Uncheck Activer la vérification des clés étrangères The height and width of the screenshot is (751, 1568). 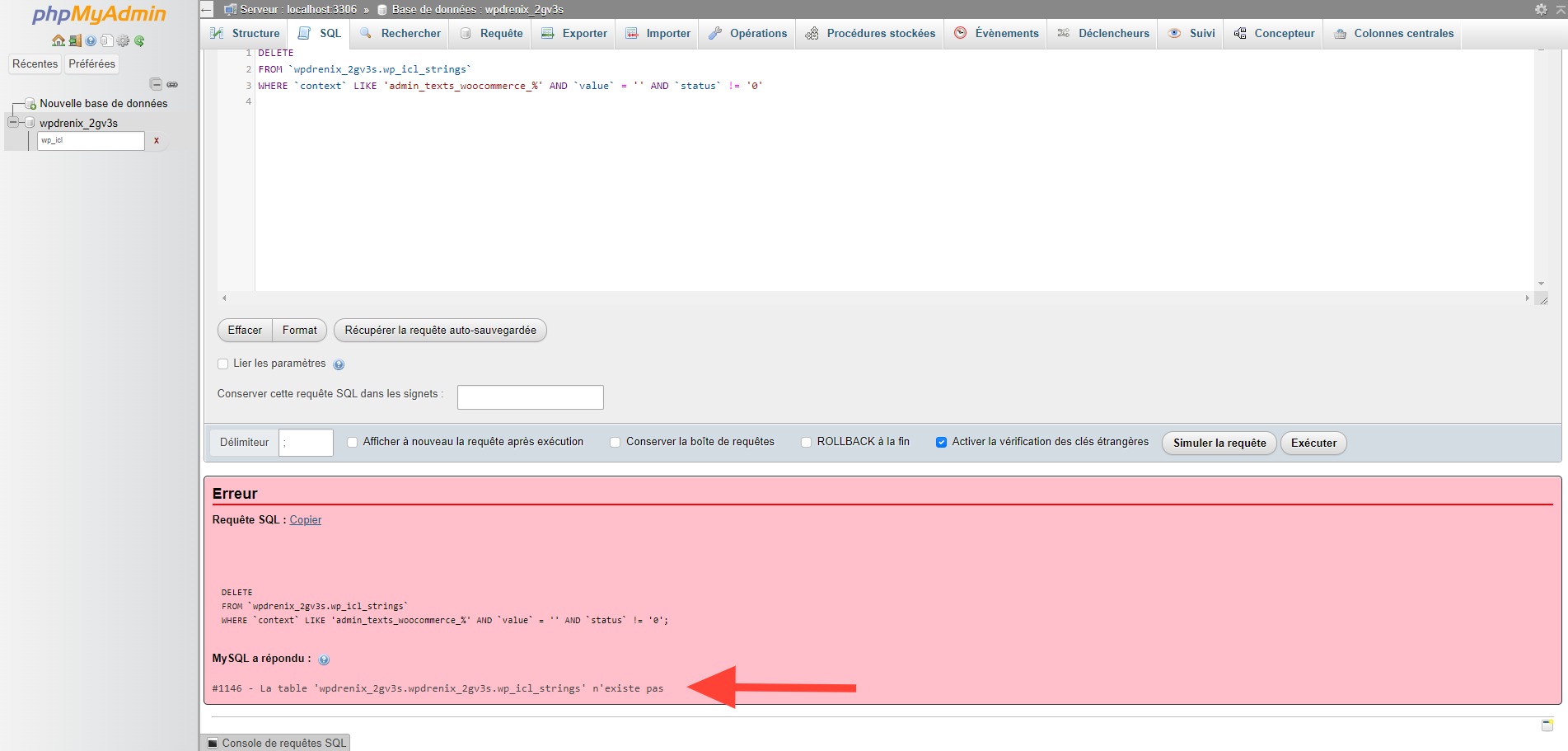coord(941,443)
